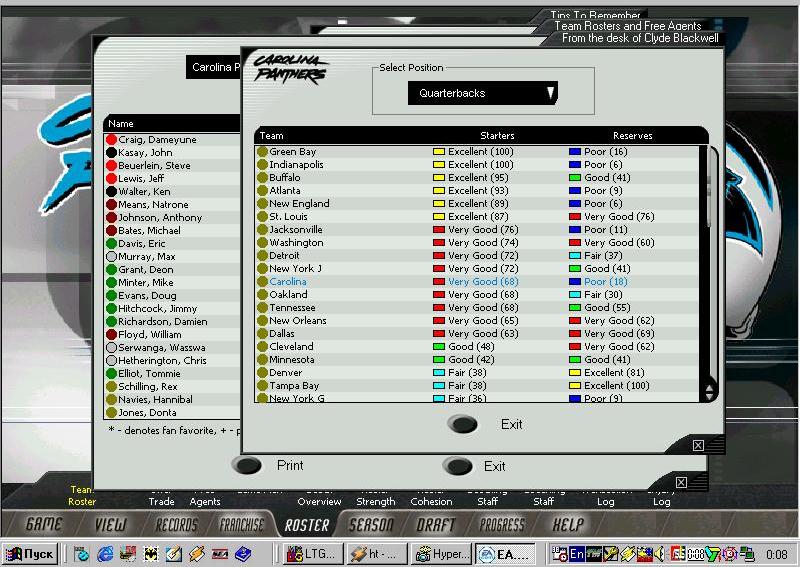Image resolution: width=800 pixels, height=567 pixels.
Task: Select the Green Bay team row icon
Action: 262,152
